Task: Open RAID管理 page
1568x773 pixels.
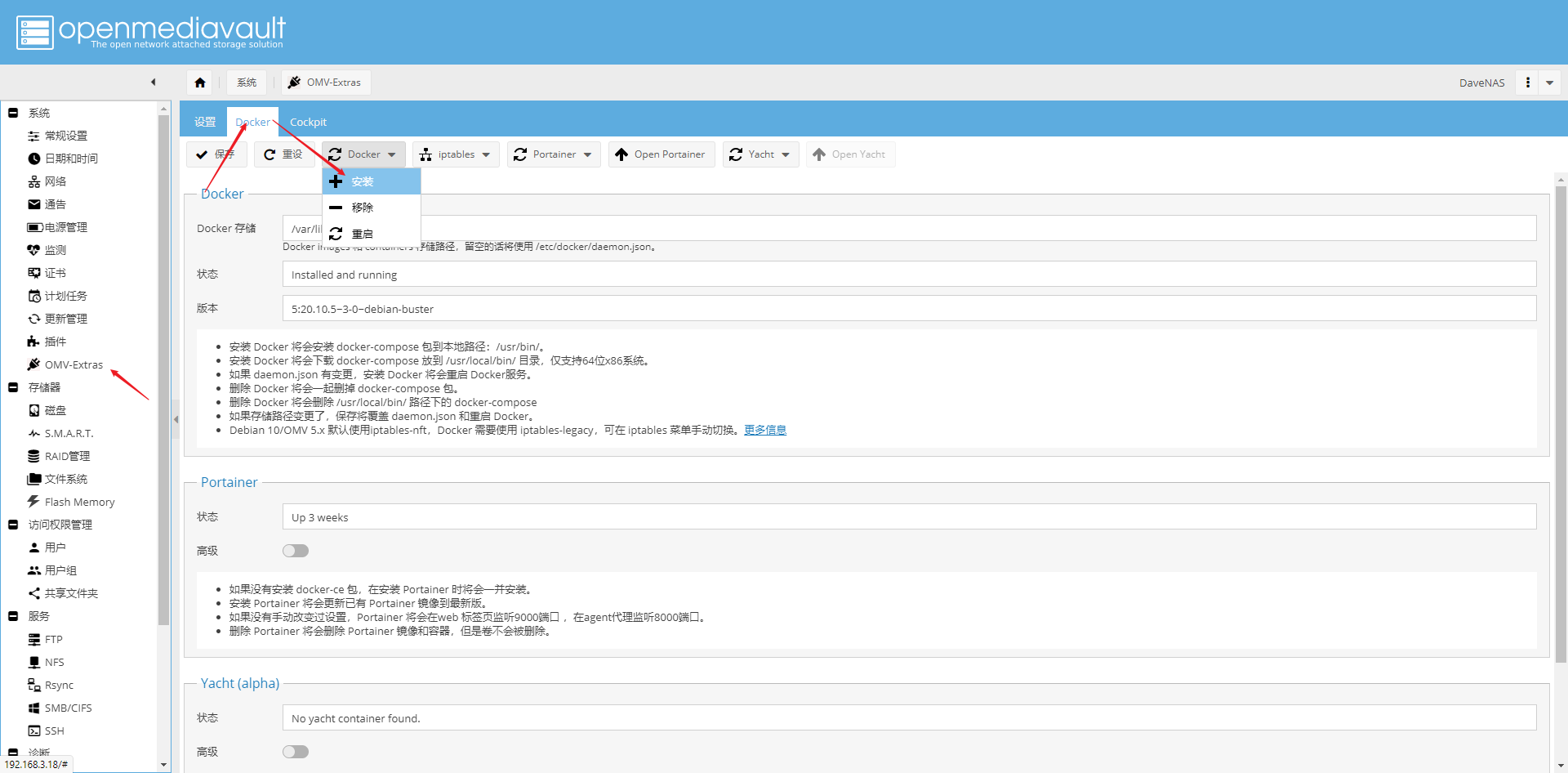Action: tap(59, 456)
